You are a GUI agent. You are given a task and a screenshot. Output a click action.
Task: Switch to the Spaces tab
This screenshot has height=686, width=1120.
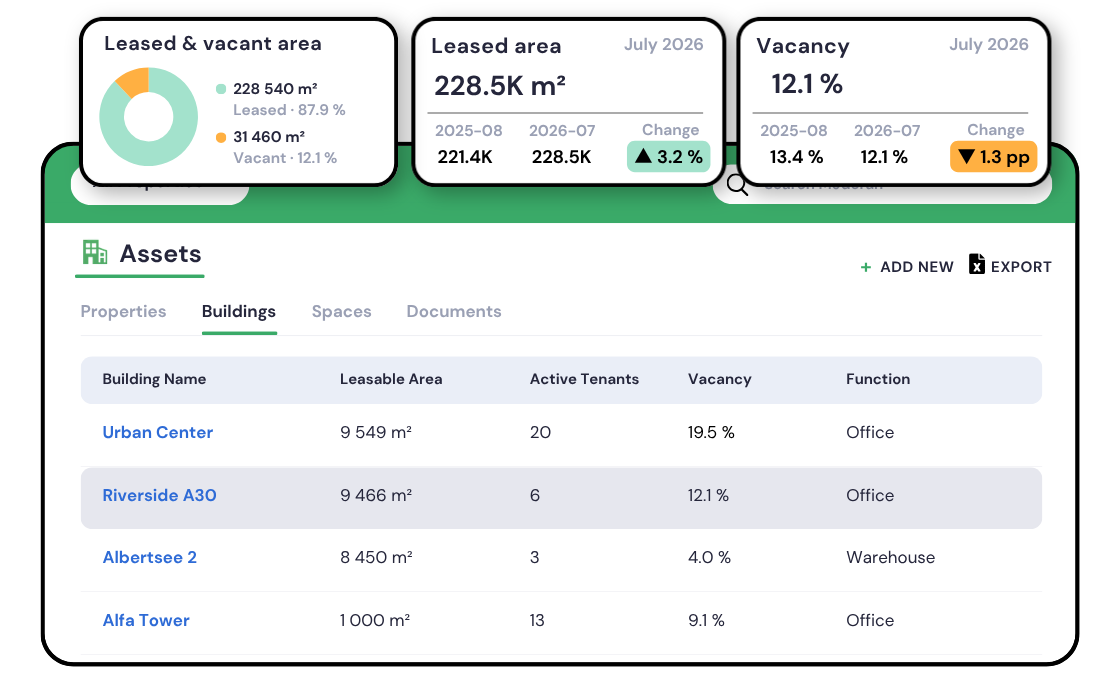[341, 312]
